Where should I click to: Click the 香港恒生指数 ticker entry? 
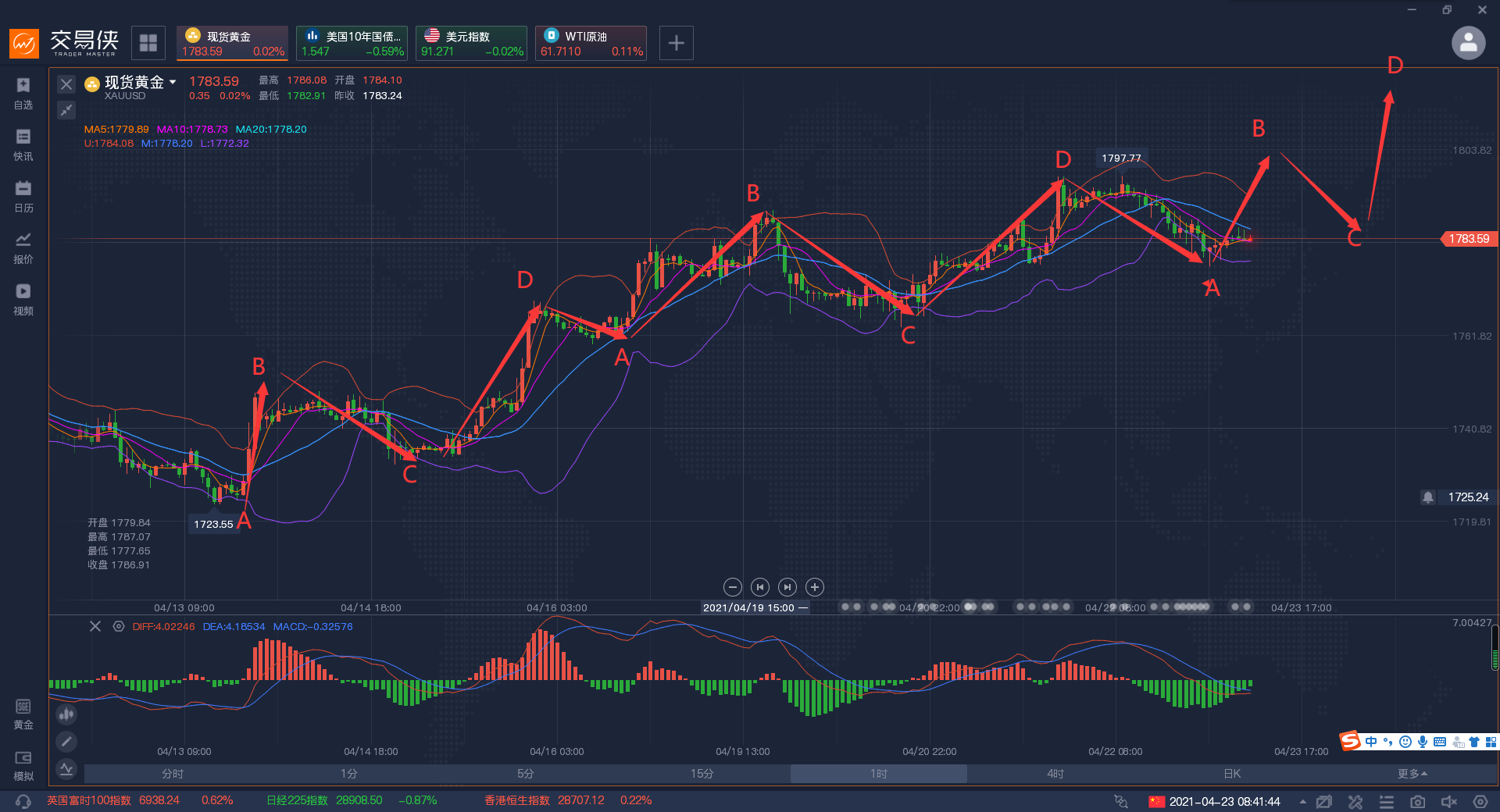[568, 801]
